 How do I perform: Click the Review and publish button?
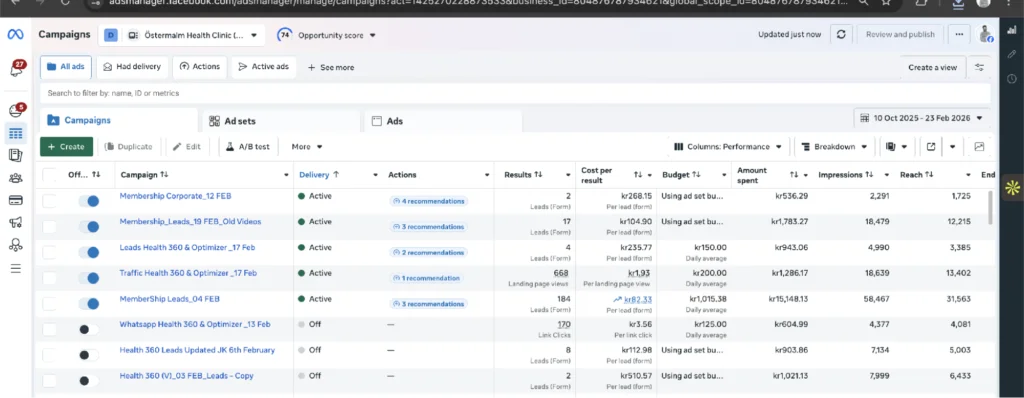pyautogui.click(x=900, y=35)
